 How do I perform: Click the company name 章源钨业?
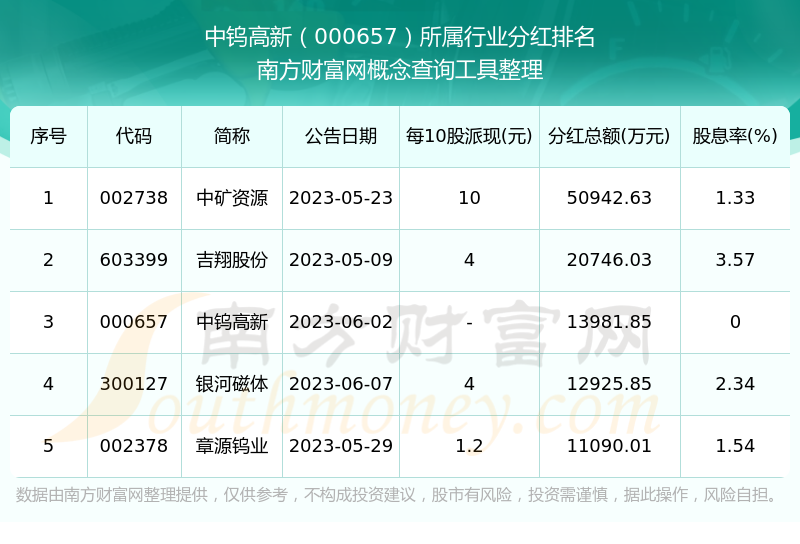click(232, 446)
